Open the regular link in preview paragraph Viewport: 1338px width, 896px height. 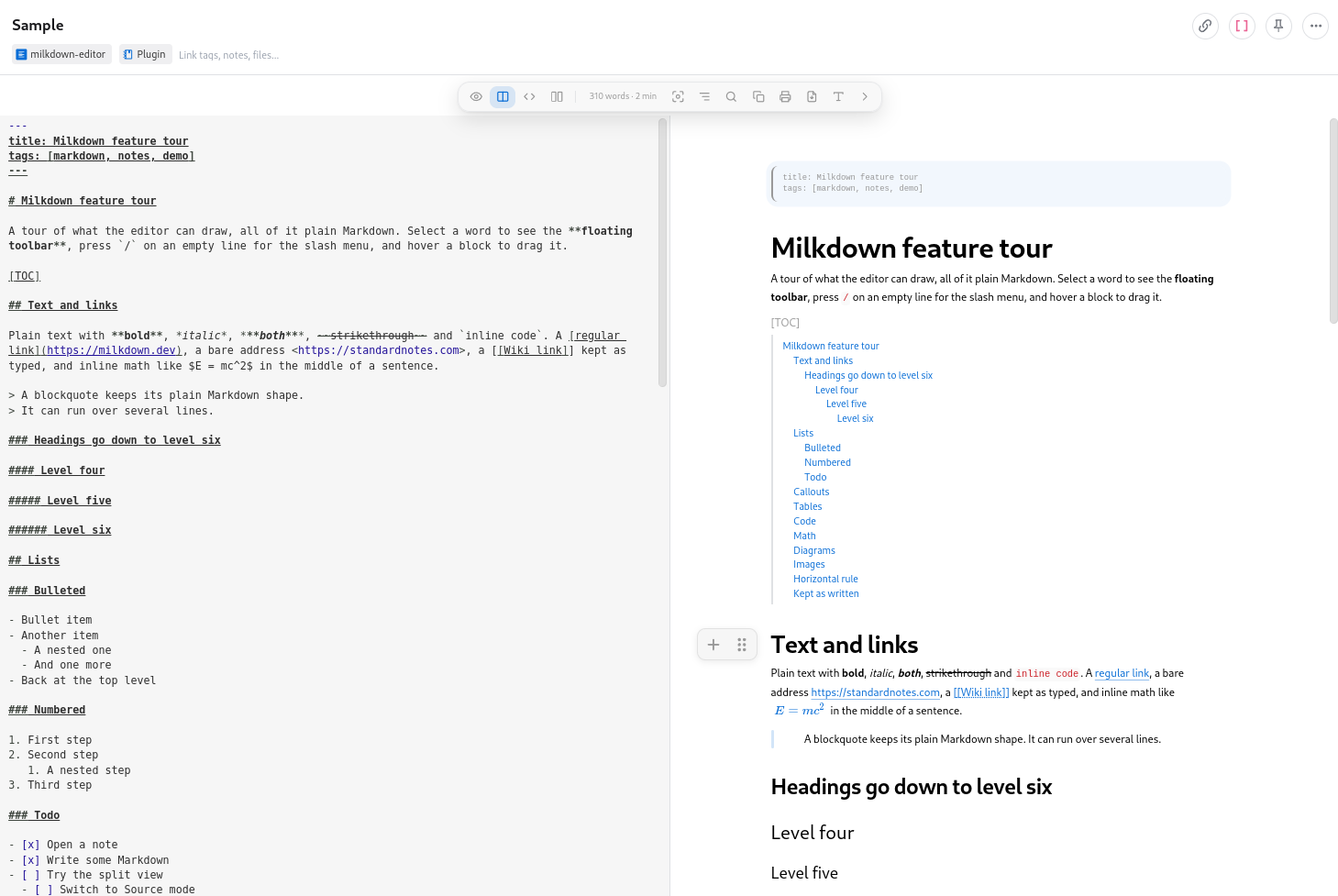(x=1122, y=673)
